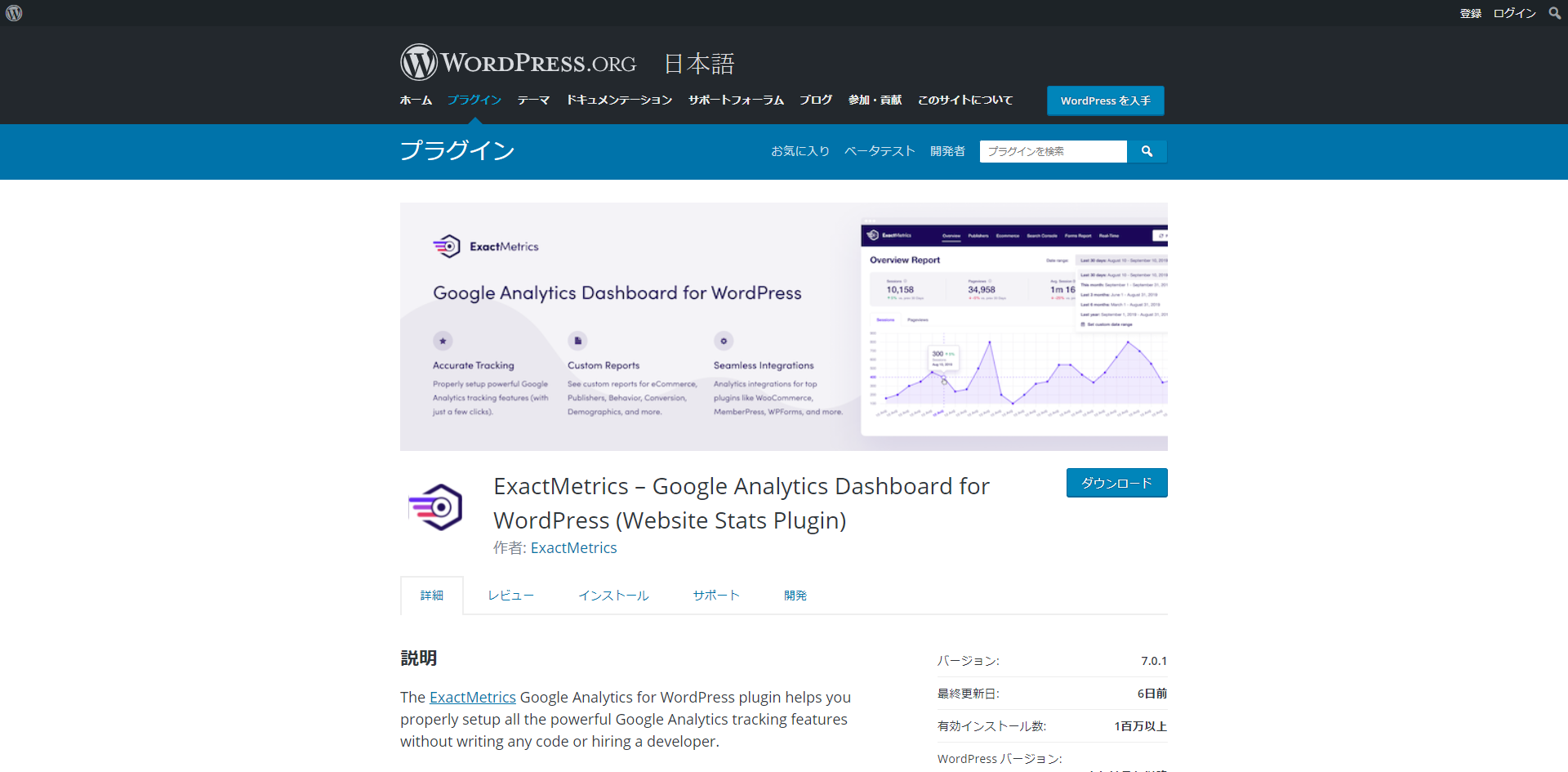Submit the plugin search with the magnifier button

(x=1147, y=151)
